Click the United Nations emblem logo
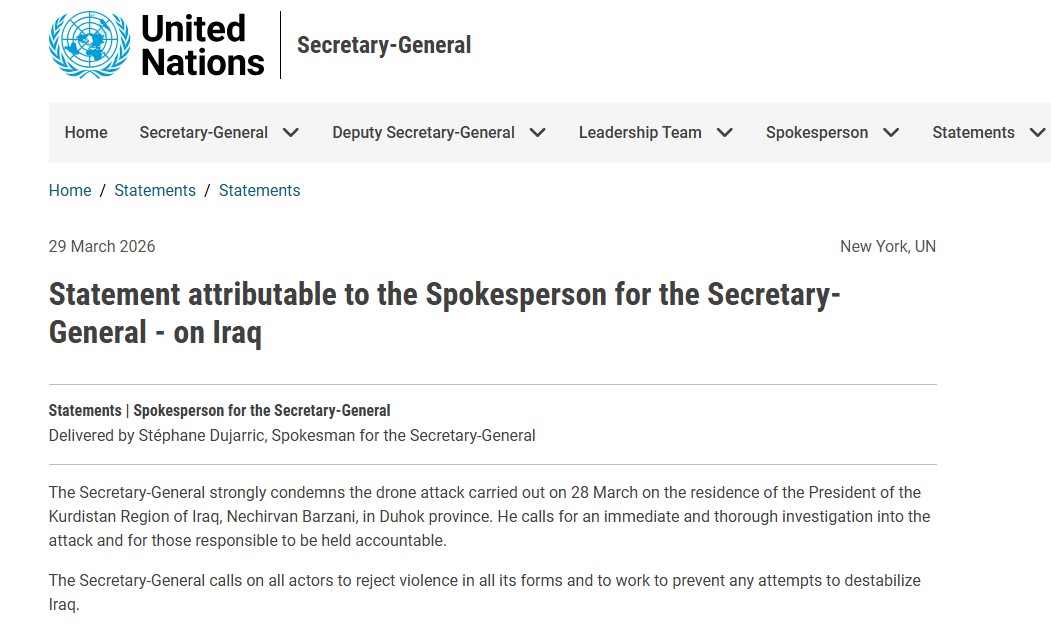This screenshot has width=1051, height=642. [89, 45]
